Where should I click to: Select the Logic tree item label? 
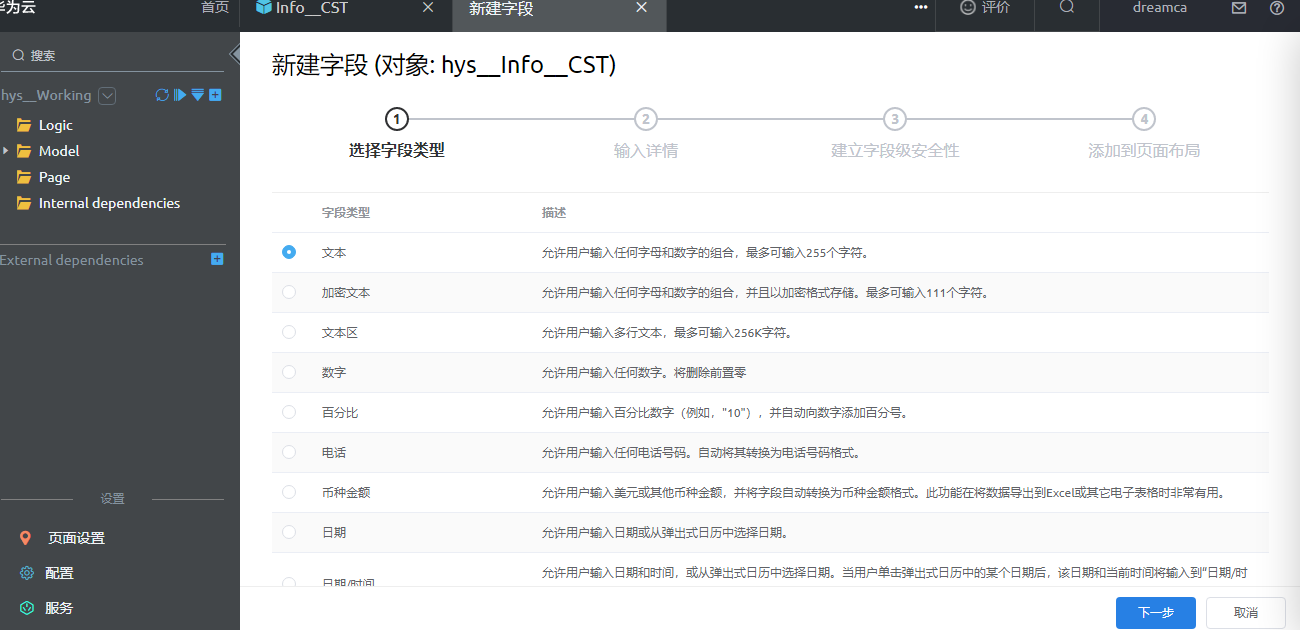click(x=56, y=125)
